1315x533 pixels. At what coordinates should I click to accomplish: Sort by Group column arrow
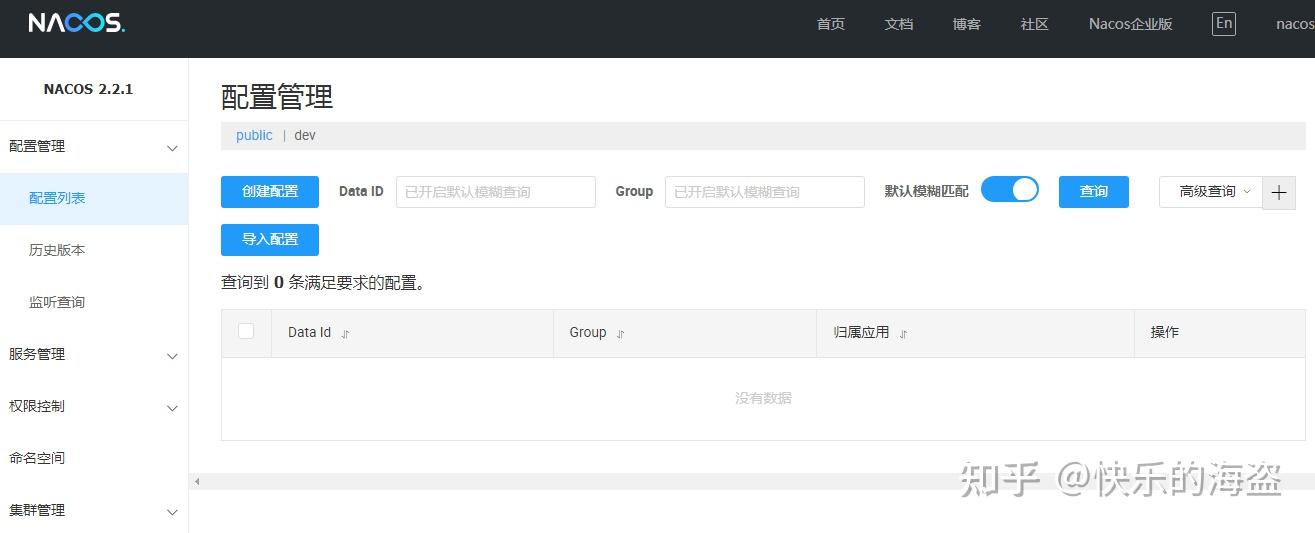(x=621, y=334)
